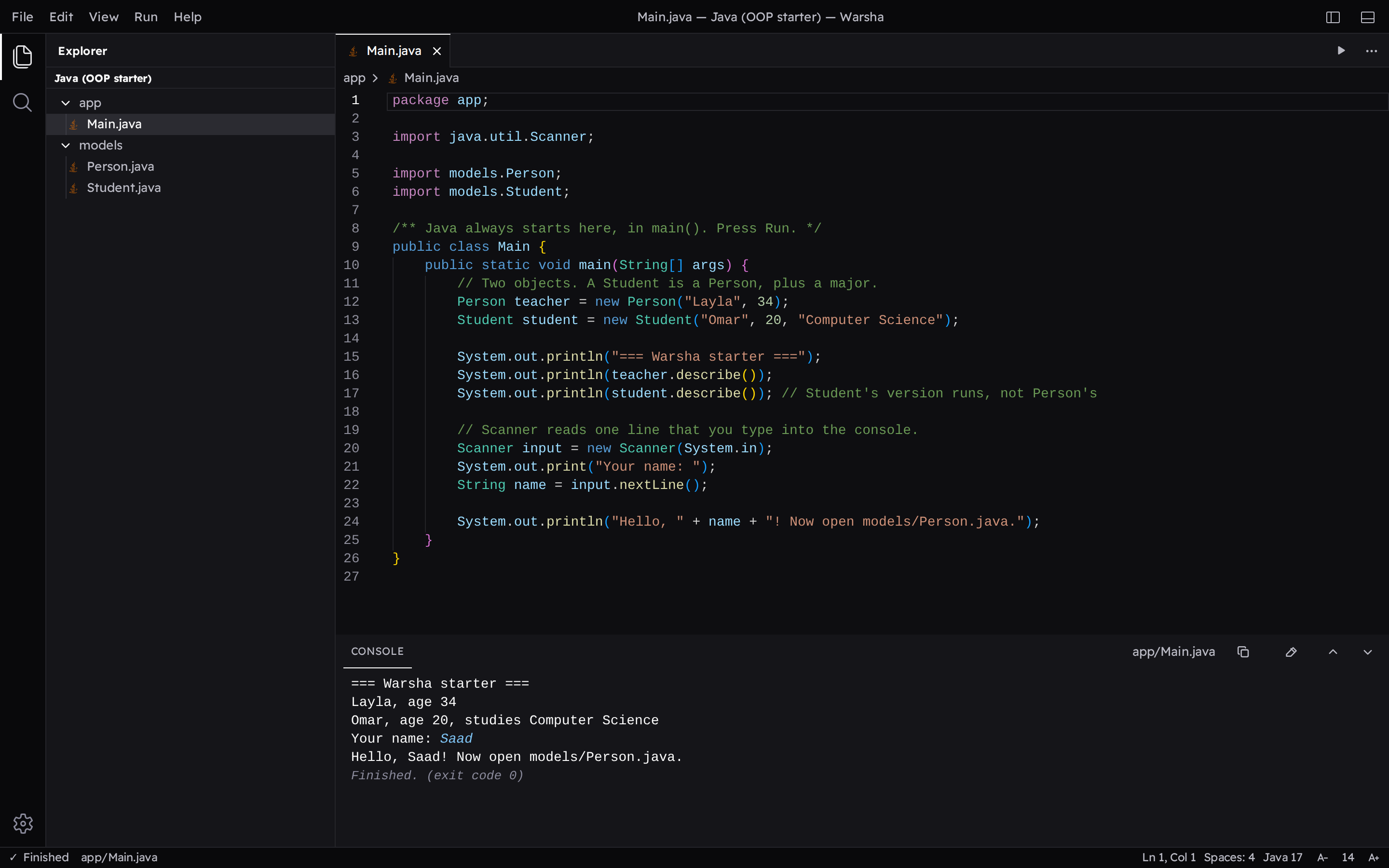Image resolution: width=1389 pixels, height=868 pixels.
Task: Click the app/Main.java label in console header
Action: coord(1173,651)
